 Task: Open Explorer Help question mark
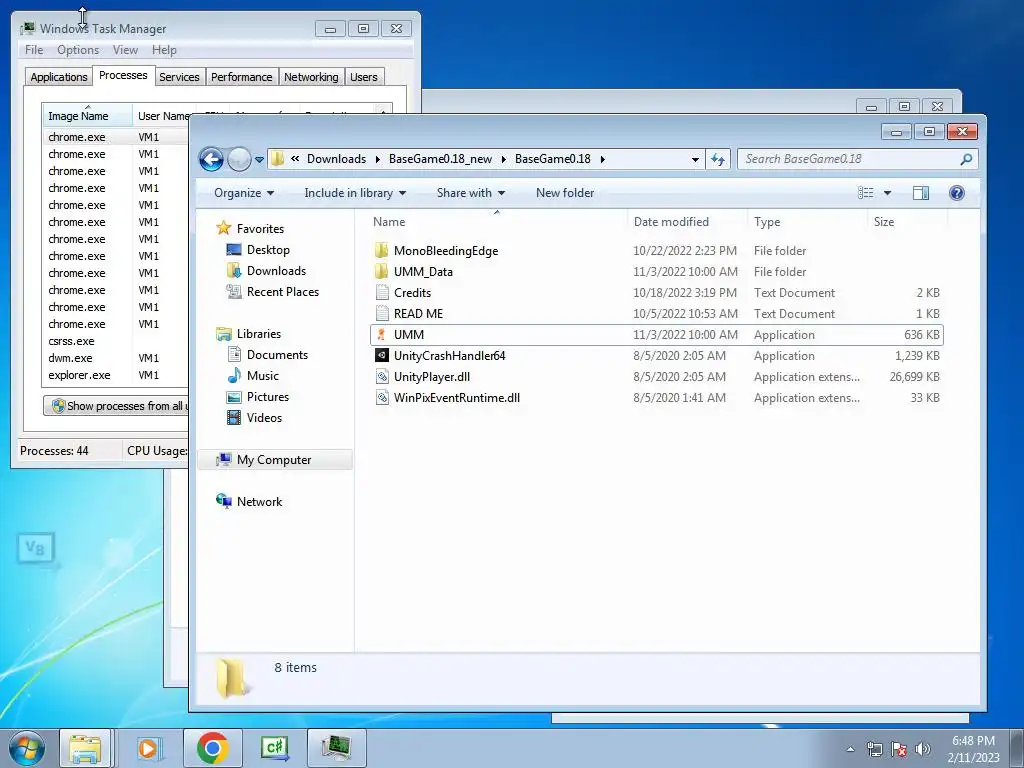pyautogui.click(x=957, y=193)
